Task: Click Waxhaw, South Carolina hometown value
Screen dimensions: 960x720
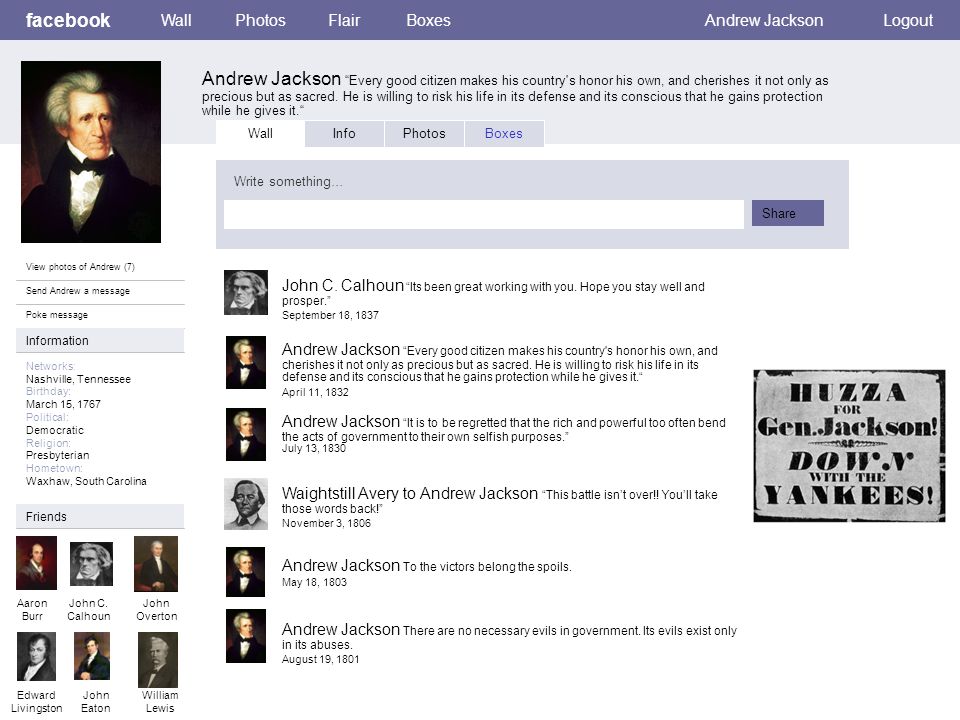Action: (x=86, y=481)
